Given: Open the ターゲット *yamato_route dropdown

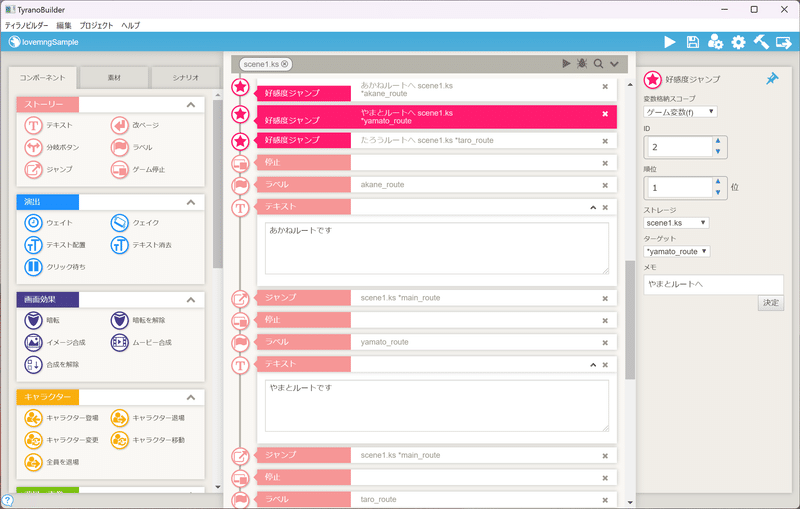Looking at the screenshot, I should point(677,251).
